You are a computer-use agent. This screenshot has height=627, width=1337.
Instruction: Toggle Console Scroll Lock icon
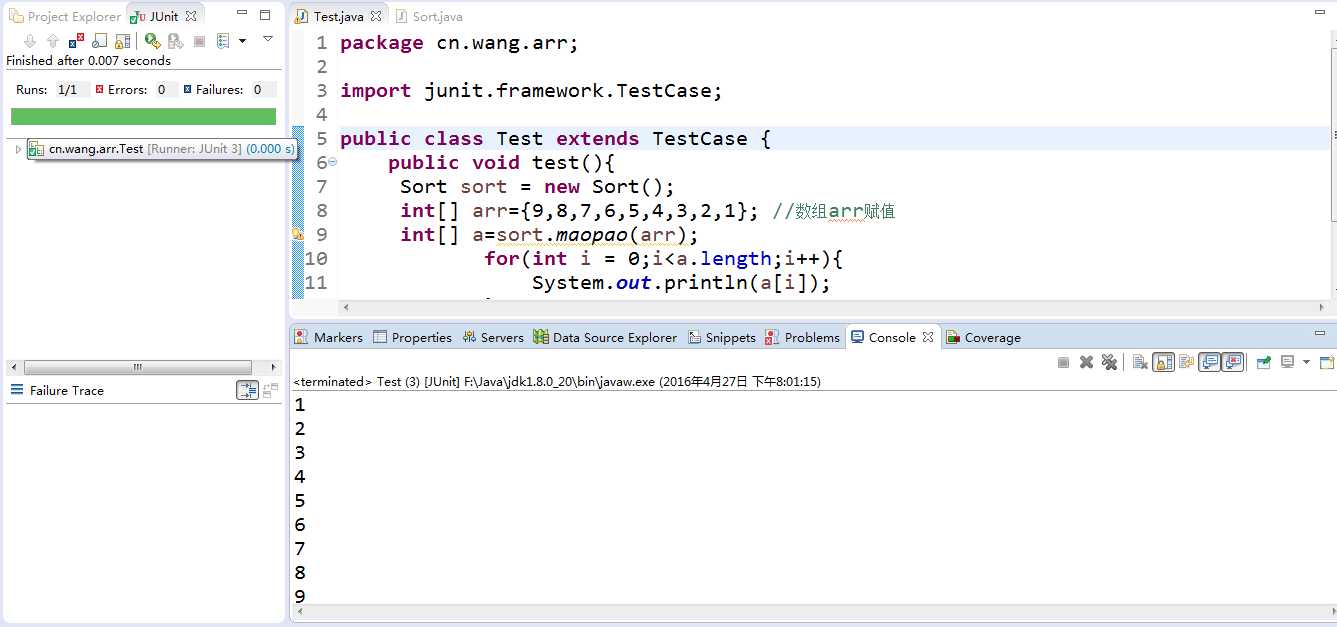1163,362
